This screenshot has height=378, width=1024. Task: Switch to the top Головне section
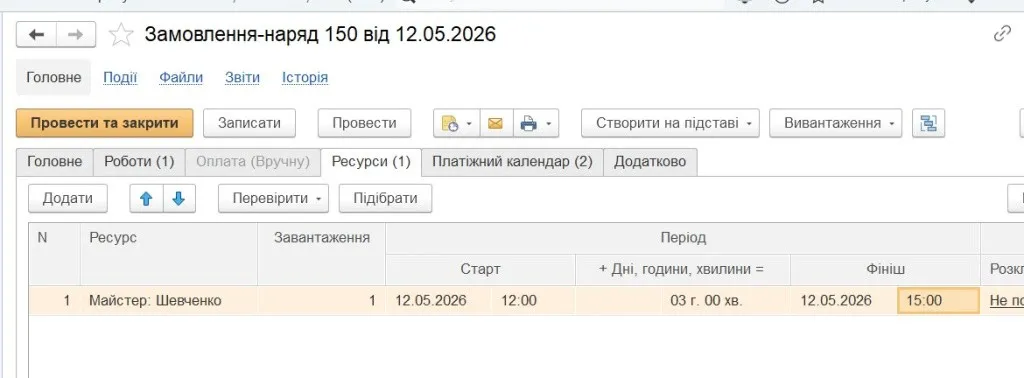click(54, 78)
